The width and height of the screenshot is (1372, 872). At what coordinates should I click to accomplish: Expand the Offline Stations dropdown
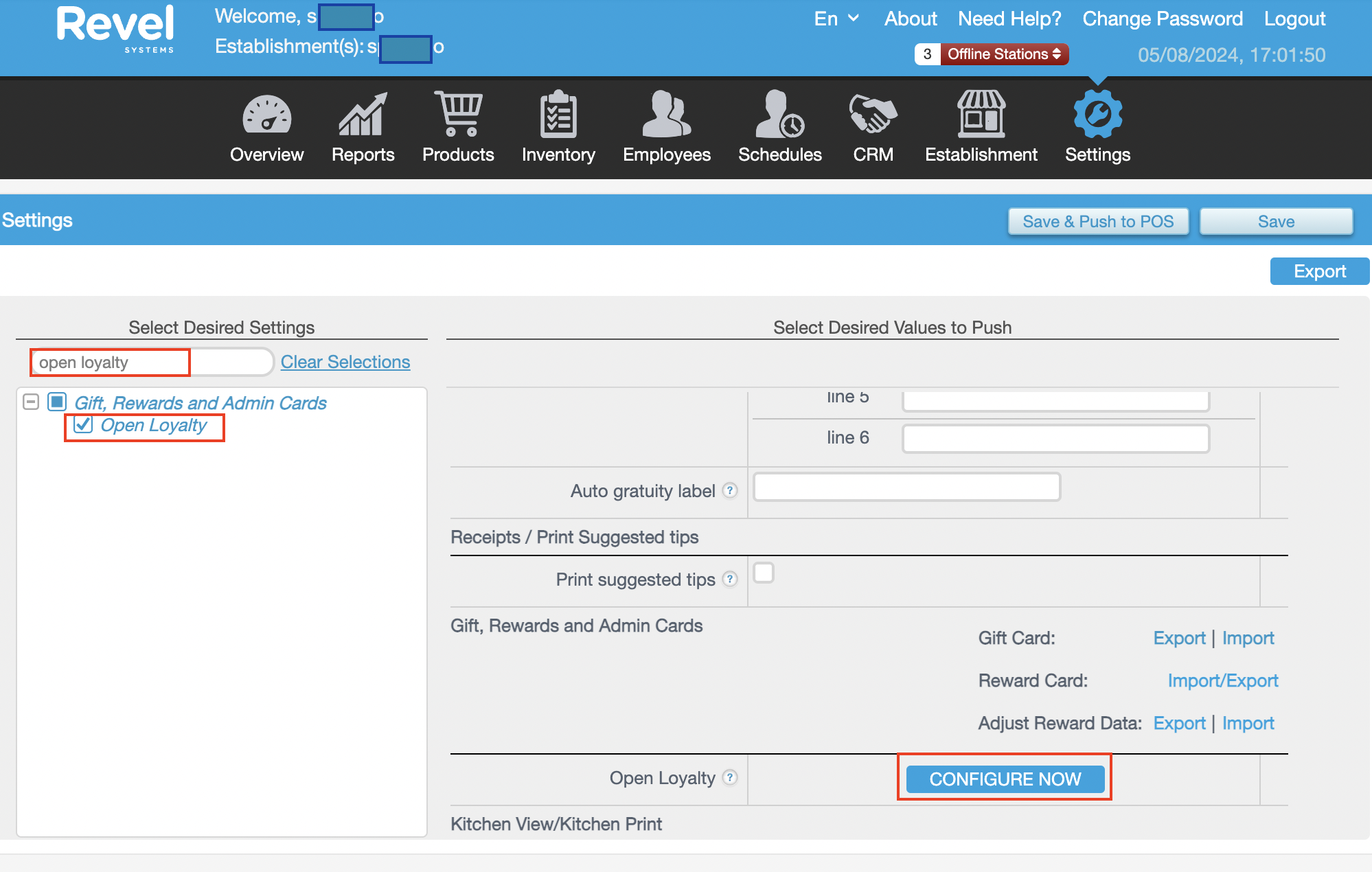pyautogui.click(x=1003, y=54)
